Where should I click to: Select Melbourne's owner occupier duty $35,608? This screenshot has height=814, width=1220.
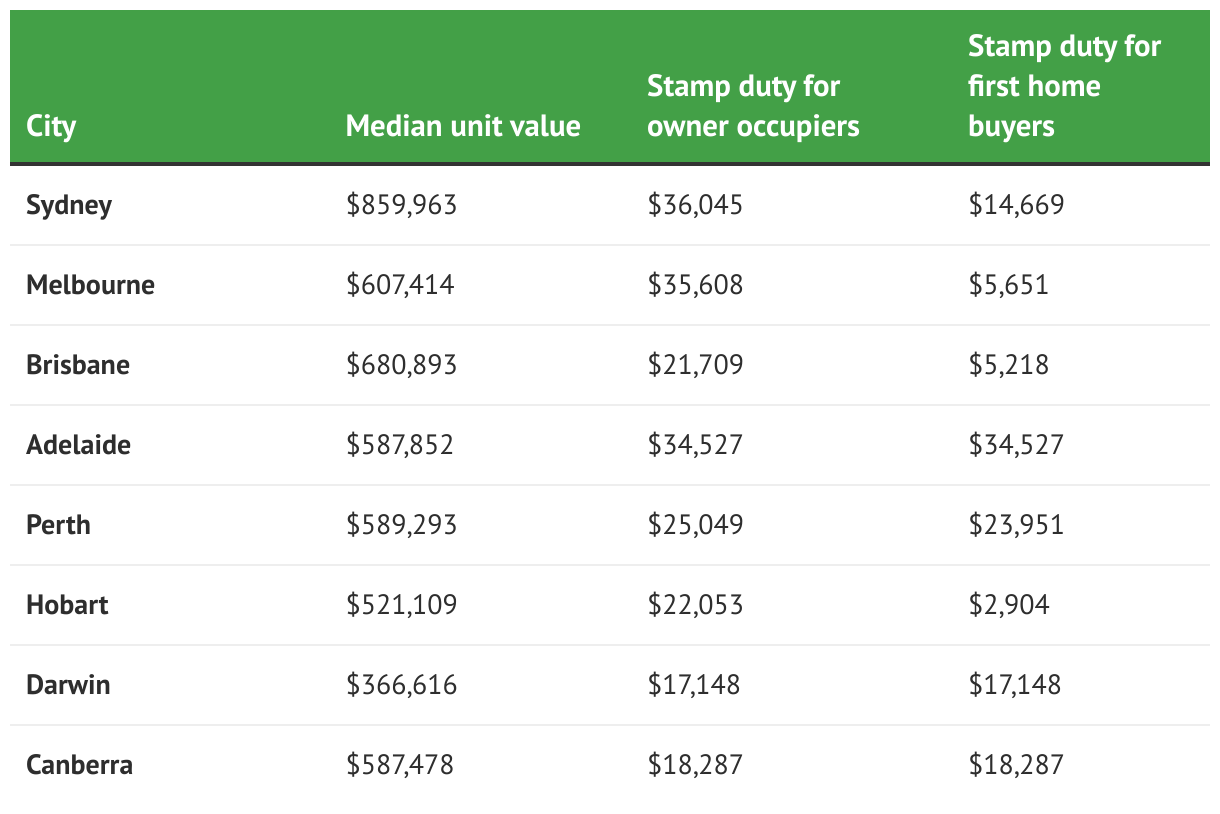point(695,285)
